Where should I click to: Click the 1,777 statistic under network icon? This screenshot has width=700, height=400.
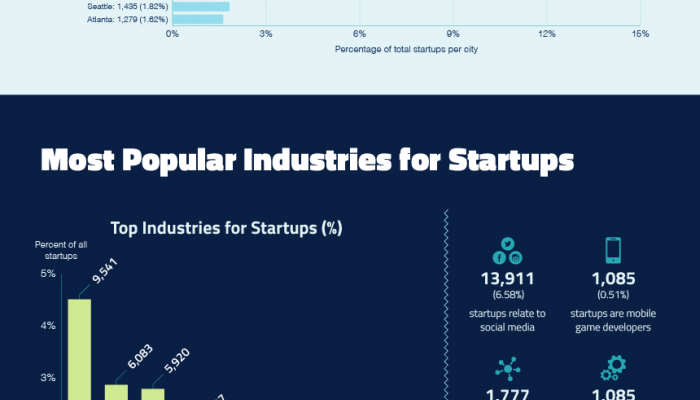click(507, 395)
